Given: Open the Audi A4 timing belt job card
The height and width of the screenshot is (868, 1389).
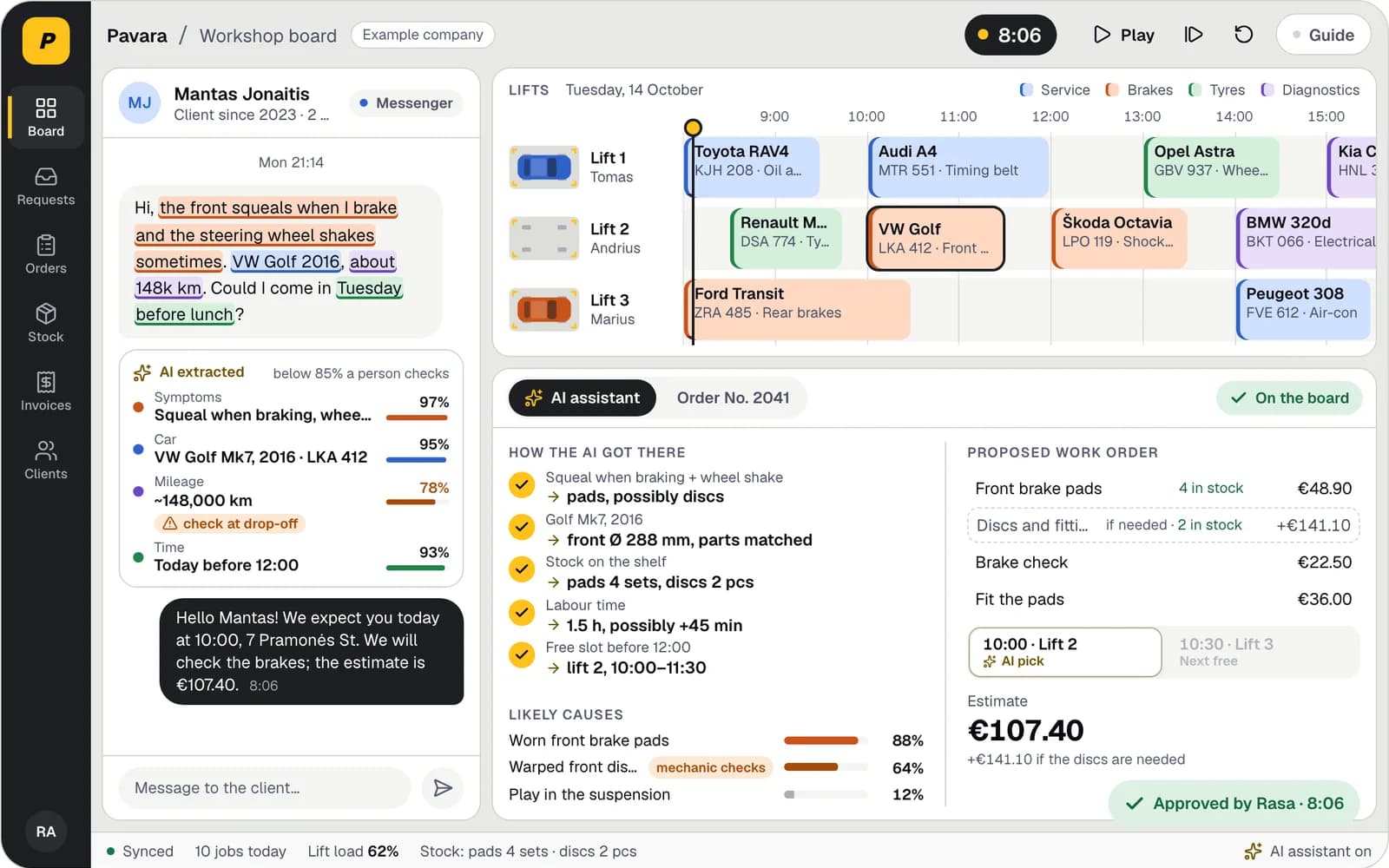Looking at the screenshot, I should click(959, 167).
